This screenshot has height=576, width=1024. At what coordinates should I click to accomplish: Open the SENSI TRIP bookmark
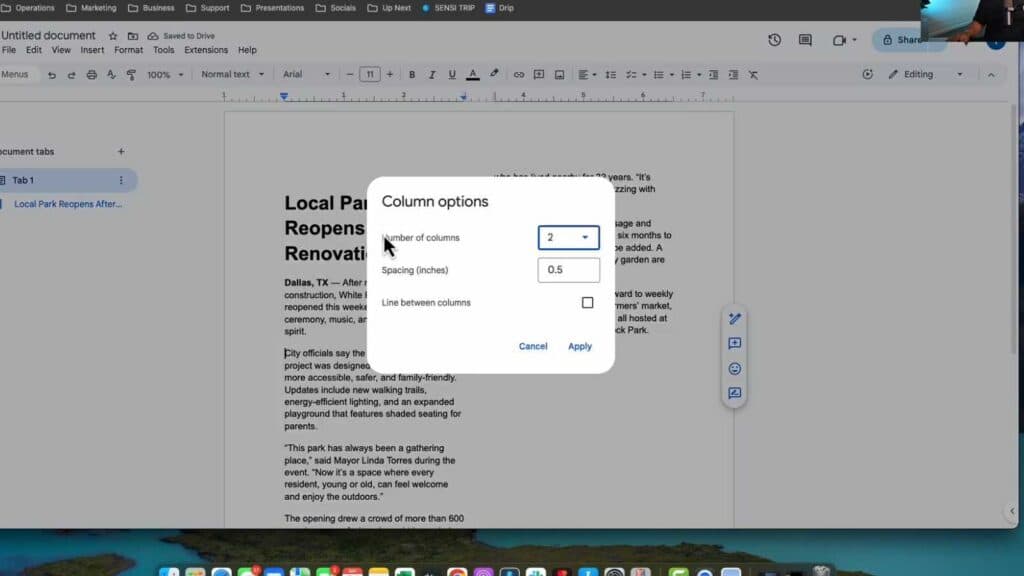[448, 8]
